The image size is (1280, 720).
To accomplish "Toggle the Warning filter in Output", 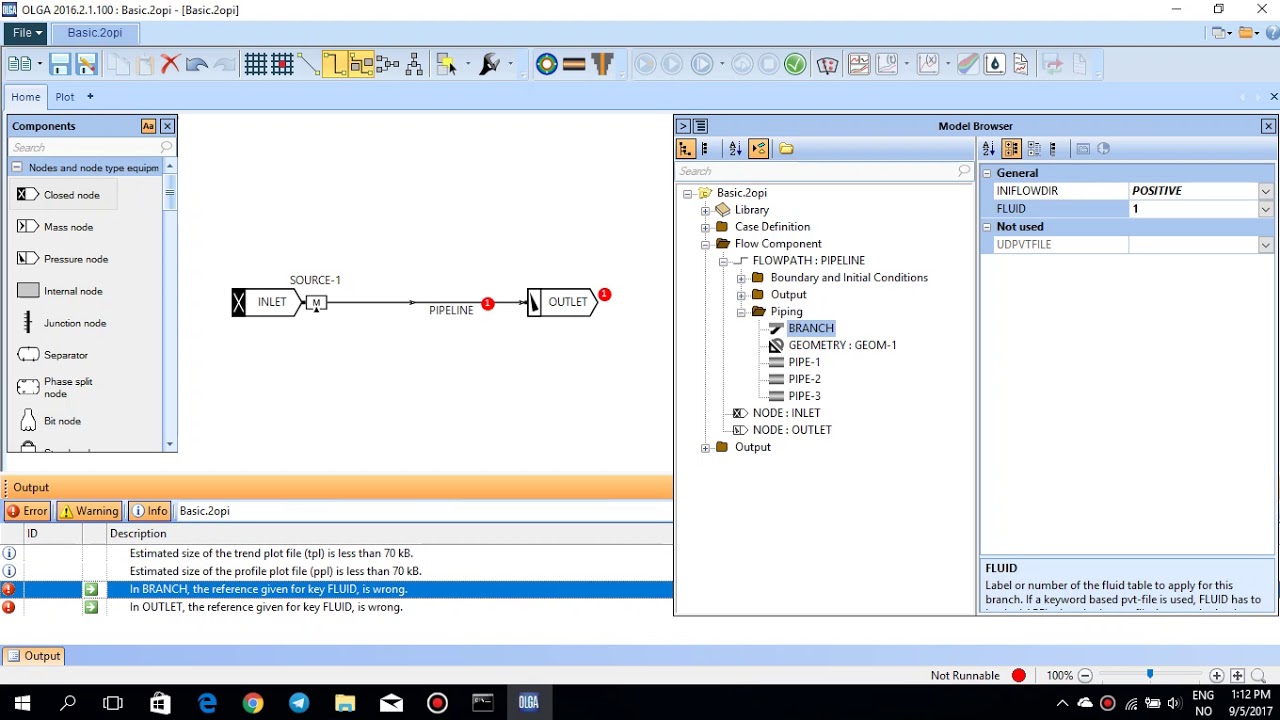I will click(x=89, y=511).
